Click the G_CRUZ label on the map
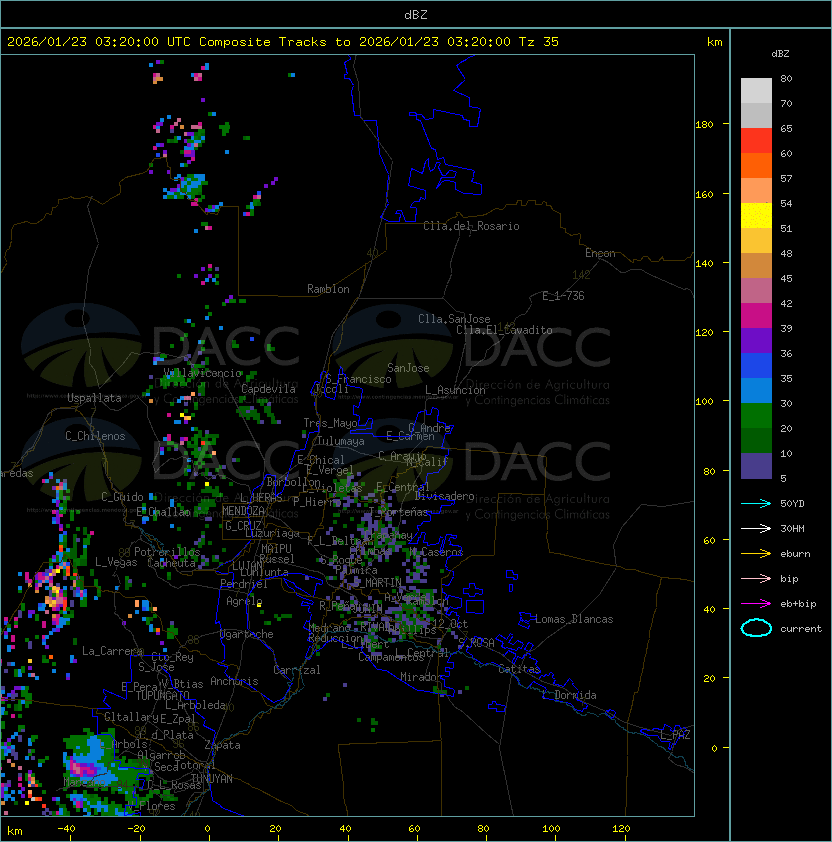Screen dimensions: 832x842 coord(243,525)
